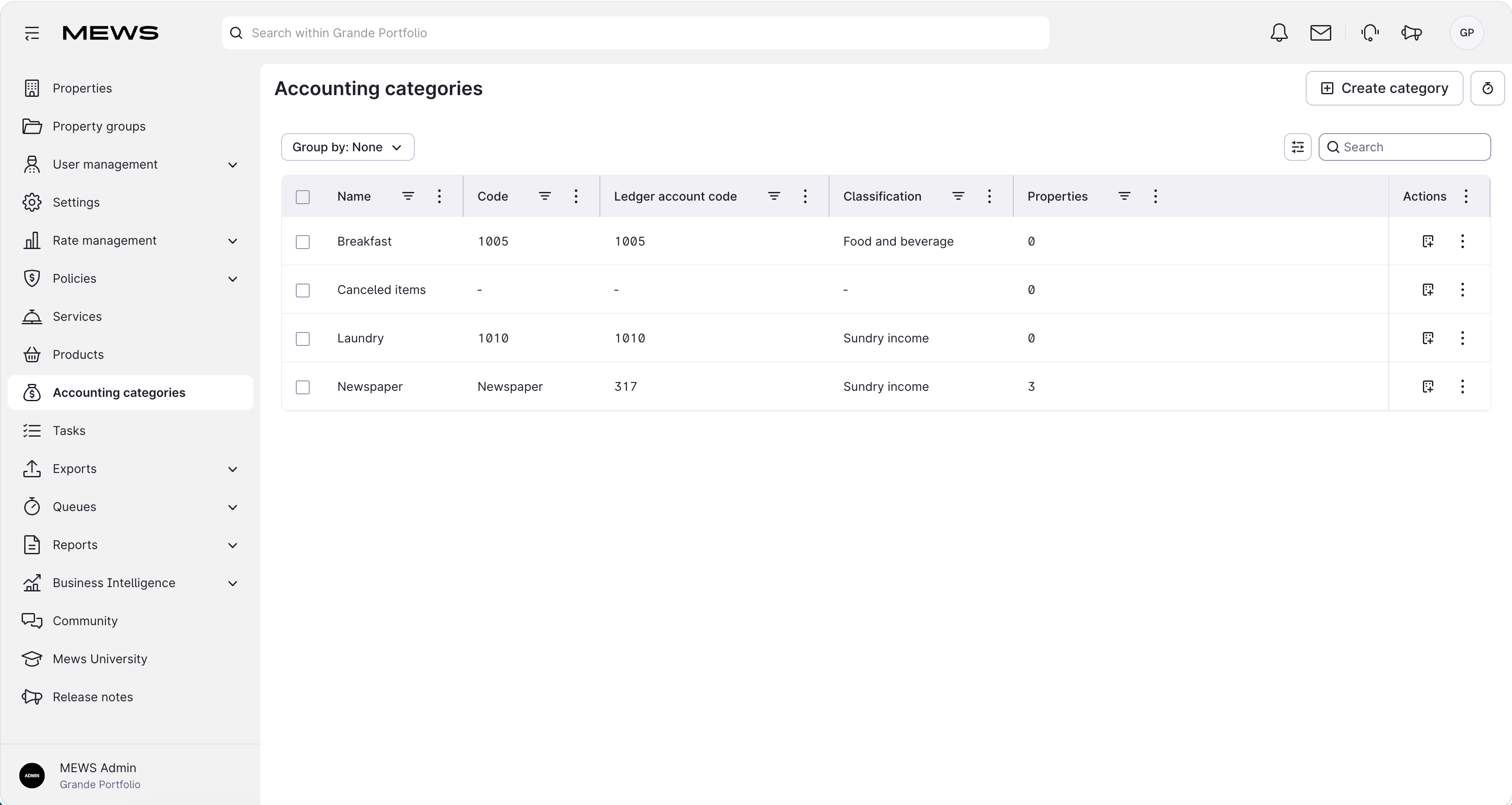Image resolution: width=1512 pixels, height=805 pixels.
Task: Focus the Search within Grande Portfolio field
Action: click(x=636, y=33)
